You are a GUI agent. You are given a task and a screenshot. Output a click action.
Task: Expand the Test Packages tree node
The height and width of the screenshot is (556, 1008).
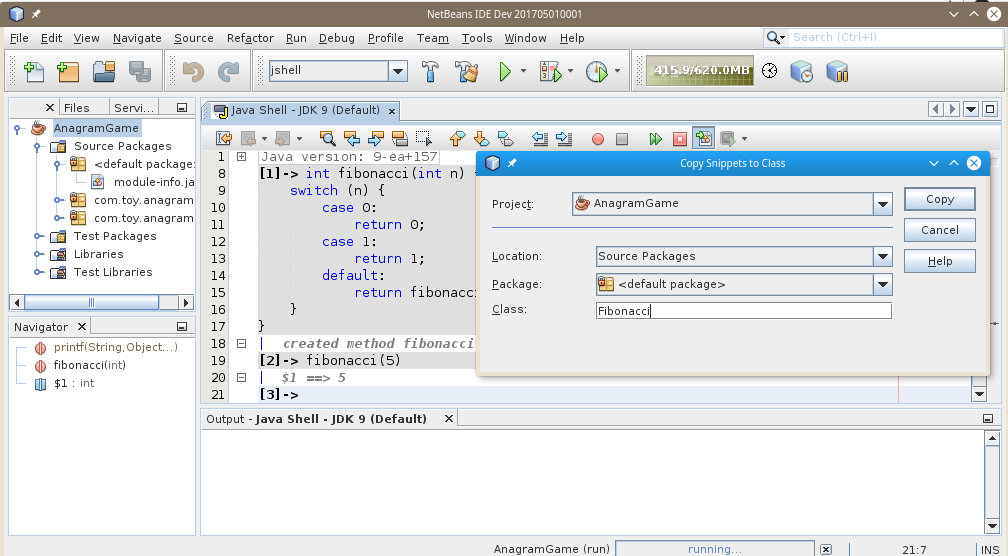pos(39,237)
